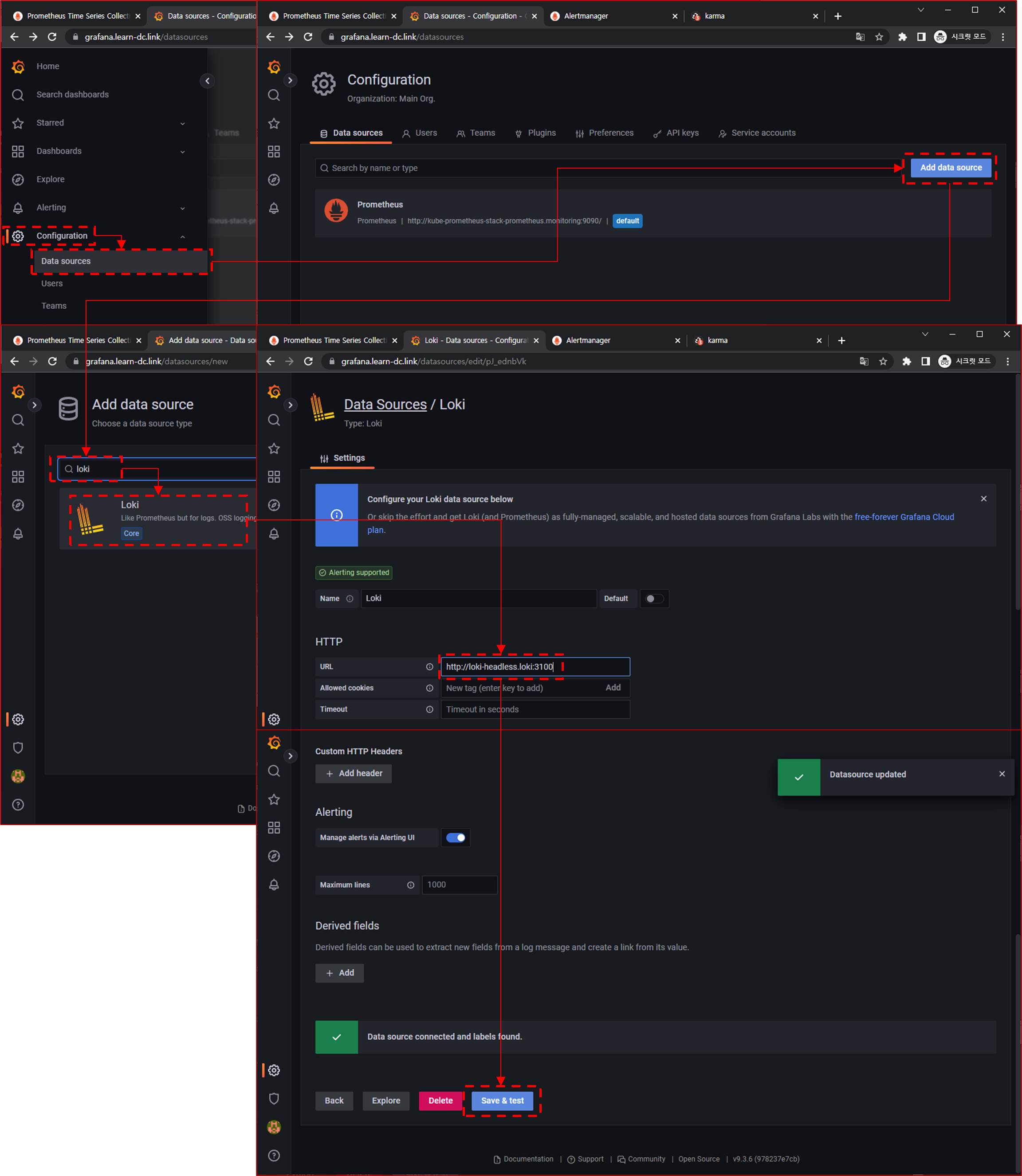Expand the Dashboards menu chevron
The image size is (1022, 1176).
[x=182, y=152]
